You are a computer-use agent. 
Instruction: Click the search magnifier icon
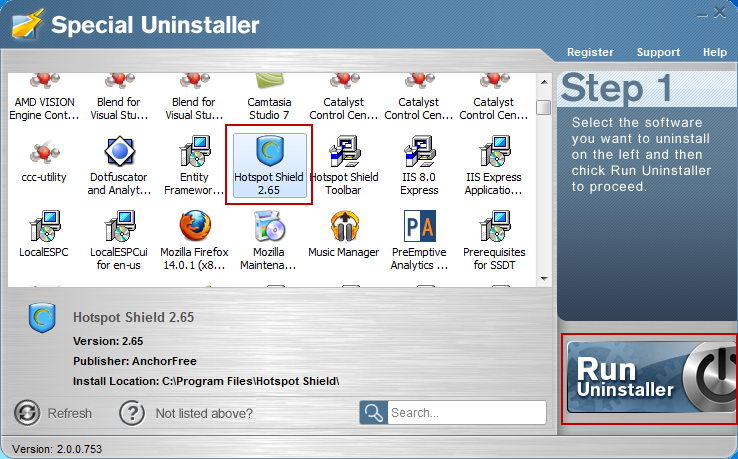click(x=374, y=413)
